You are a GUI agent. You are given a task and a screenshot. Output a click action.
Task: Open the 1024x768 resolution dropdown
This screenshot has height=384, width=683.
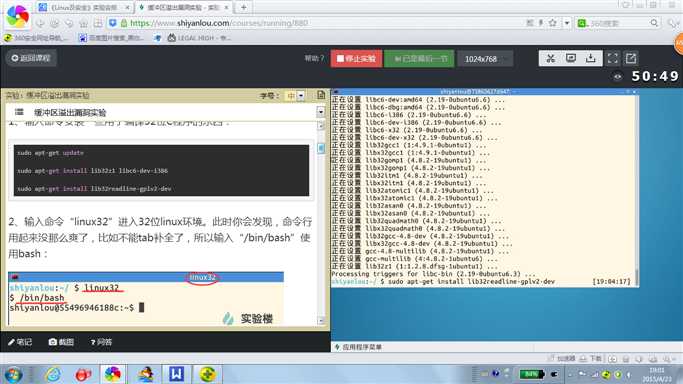pyautogui.click(x=485, y=59)
